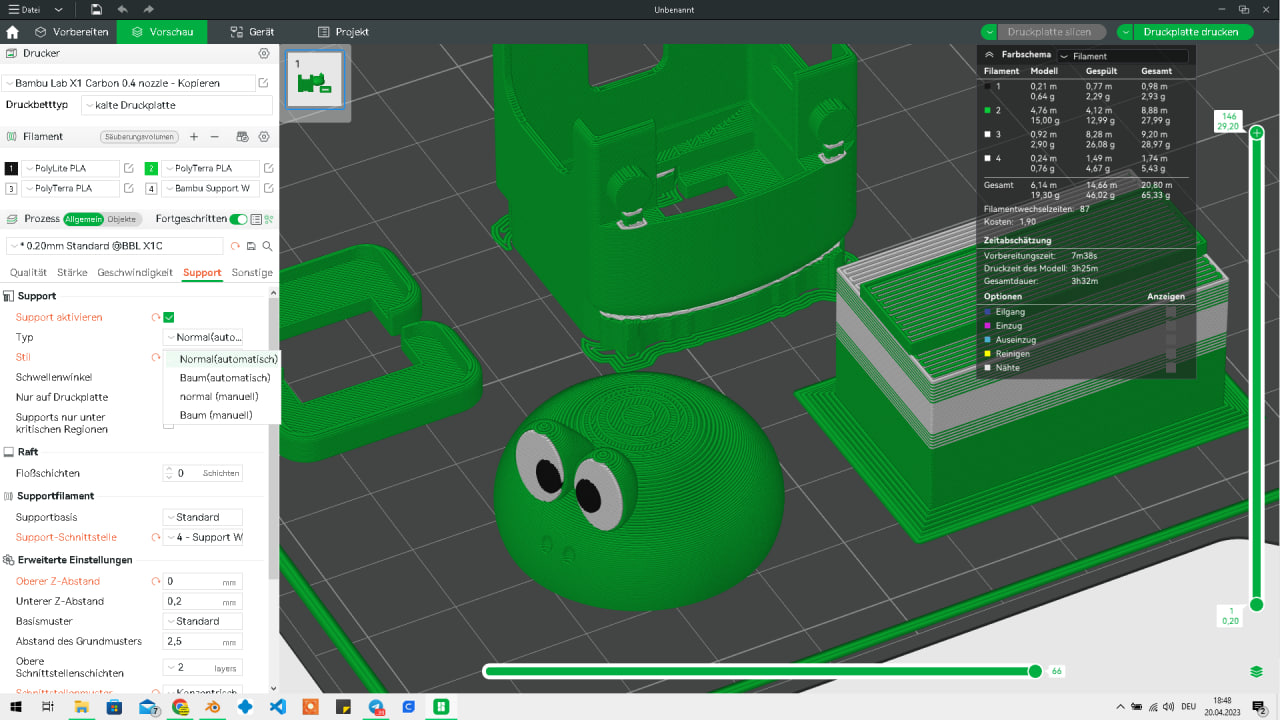Reset the process preset changes
1280x720 pixels.
click(x=235, y=245)
